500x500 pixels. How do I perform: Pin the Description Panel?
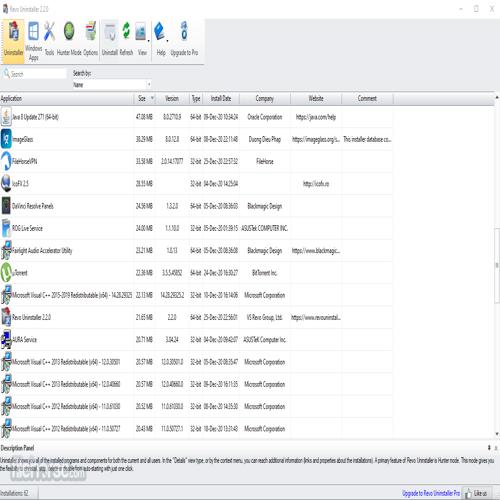point(489,448)
